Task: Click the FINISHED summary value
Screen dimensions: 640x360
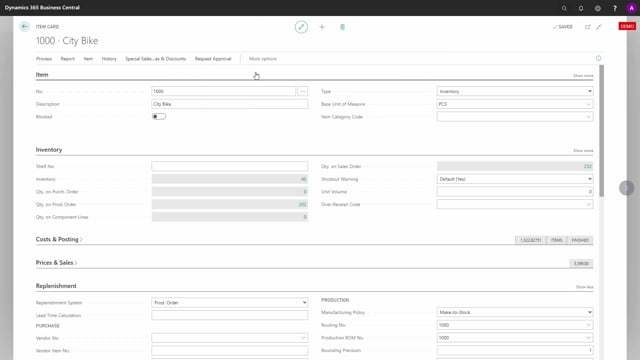Action: 580,240
